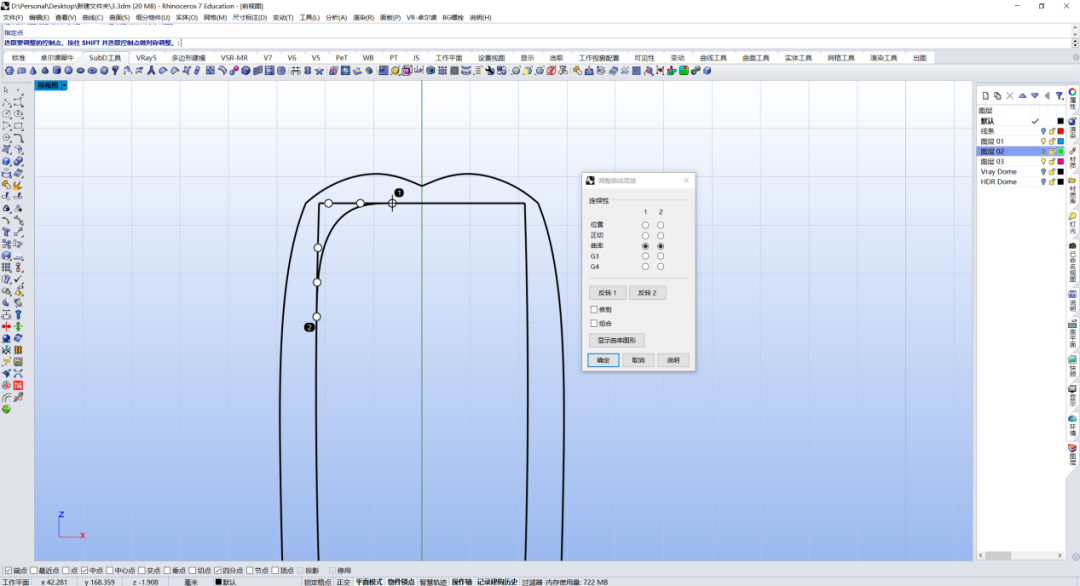Click the move layer down triangle
This screenshot has width=1080, height=586.
point(1035,96)
